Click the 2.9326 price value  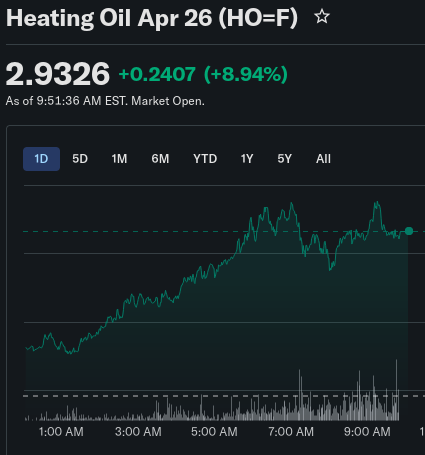pyautogui.click(x=58, y=74)
